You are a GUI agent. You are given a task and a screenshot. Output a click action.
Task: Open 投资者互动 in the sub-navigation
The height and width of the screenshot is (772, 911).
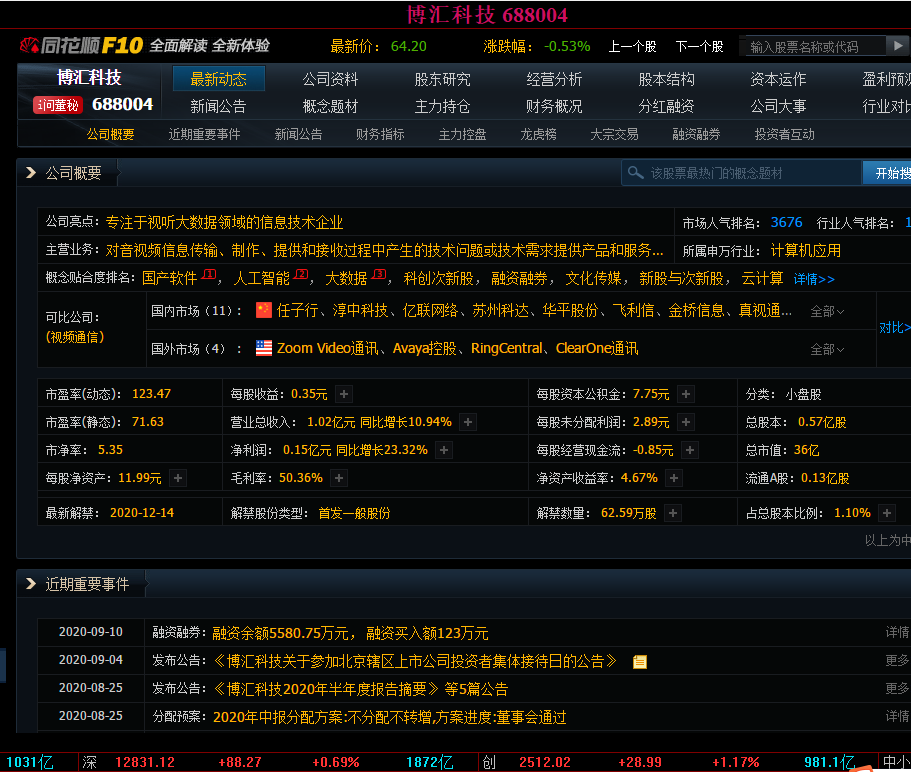coord(784,135)
